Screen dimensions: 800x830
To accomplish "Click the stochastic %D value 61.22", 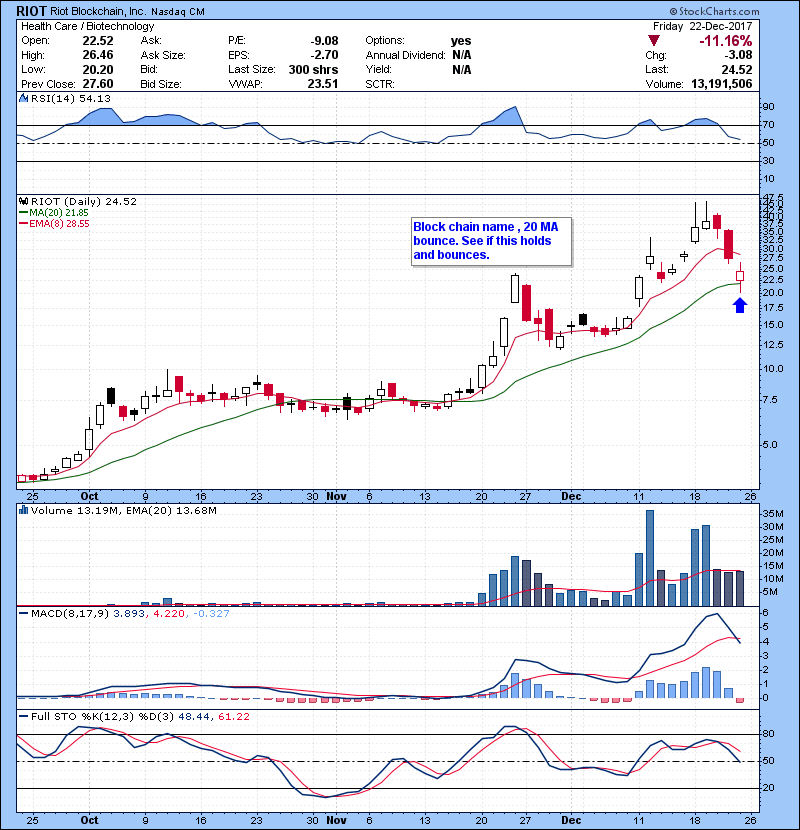I will [233, 717].
